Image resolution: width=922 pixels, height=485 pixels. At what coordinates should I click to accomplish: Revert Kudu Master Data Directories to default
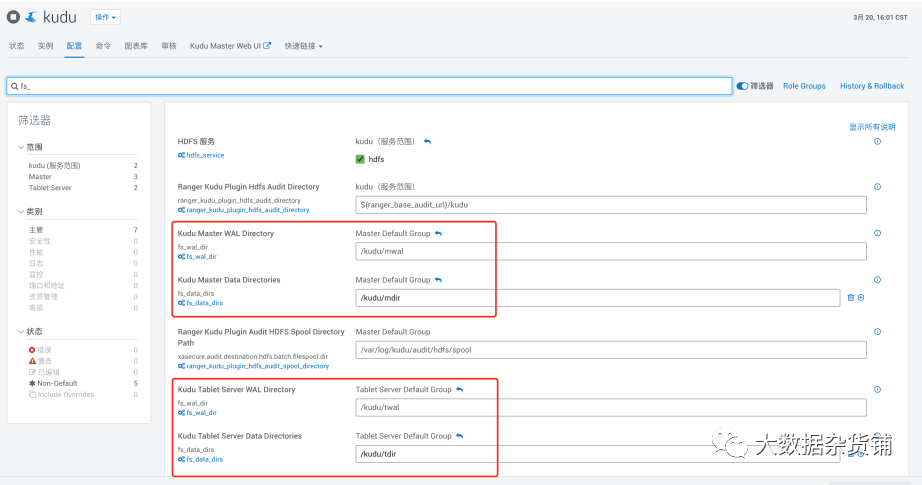coord(438,280)
